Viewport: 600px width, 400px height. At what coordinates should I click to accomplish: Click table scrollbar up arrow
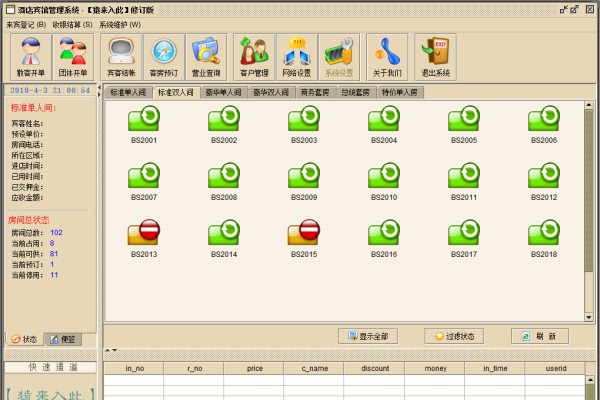click(590, 380)
